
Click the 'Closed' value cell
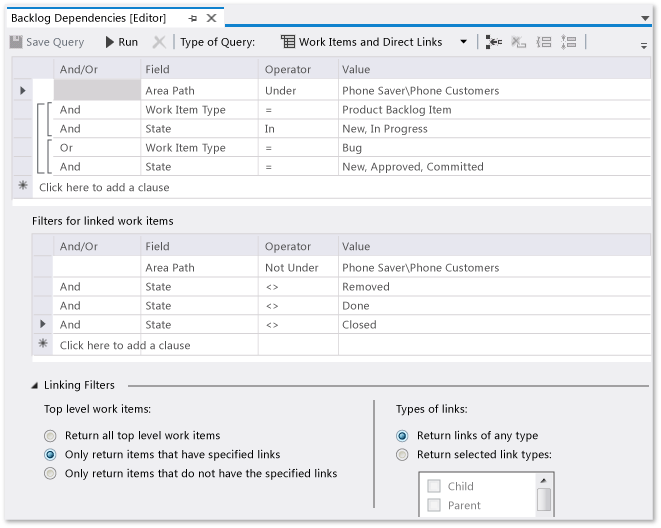[494, 324]
